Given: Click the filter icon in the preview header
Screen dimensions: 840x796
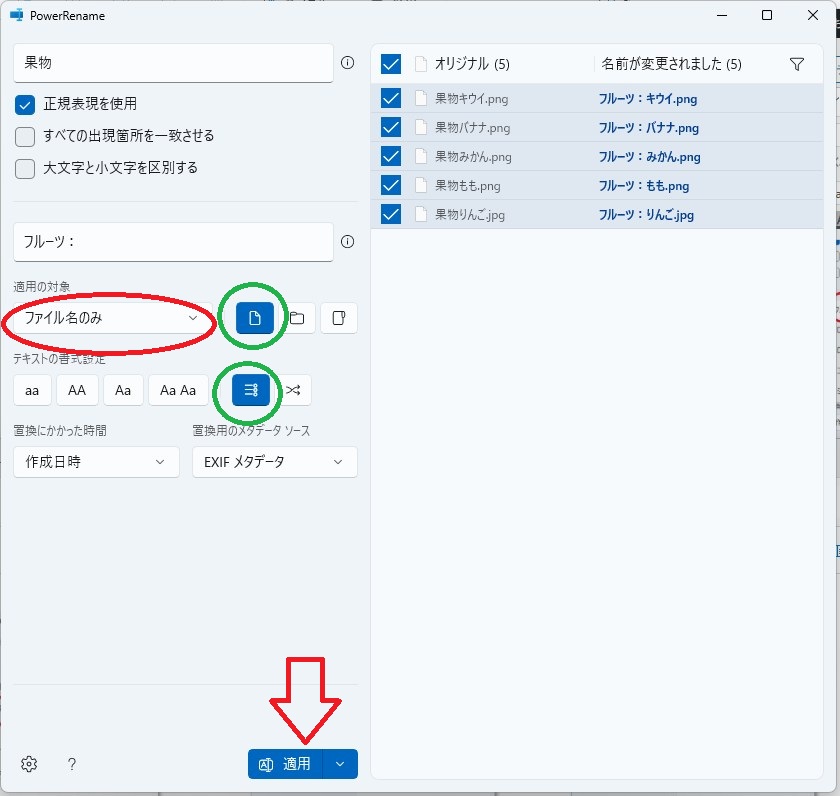Looking at the screenshot, I should click(x=796, y=64).
